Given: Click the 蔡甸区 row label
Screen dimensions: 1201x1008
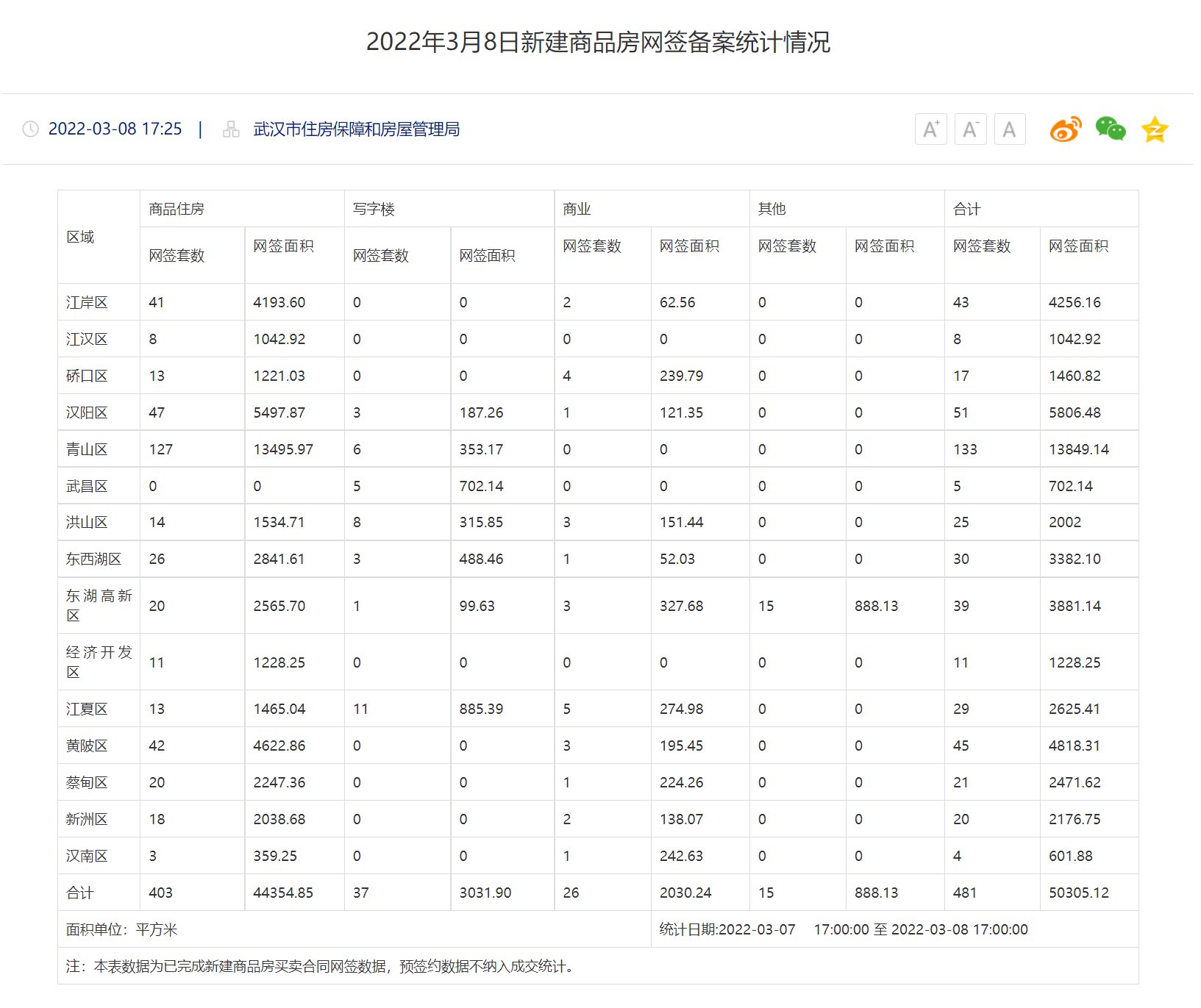Looking at the screenshot, I should pos(87,782).
